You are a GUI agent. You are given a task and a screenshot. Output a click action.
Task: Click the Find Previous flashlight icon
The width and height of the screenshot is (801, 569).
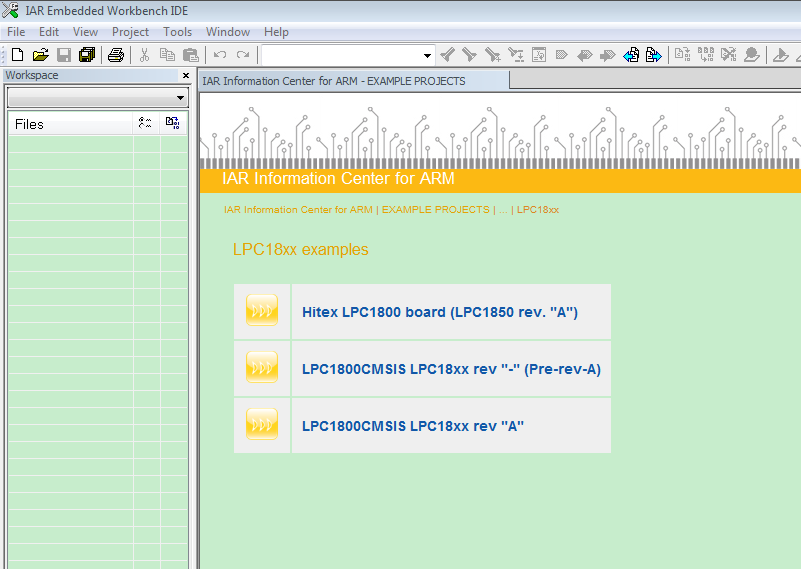pos(447,55)
